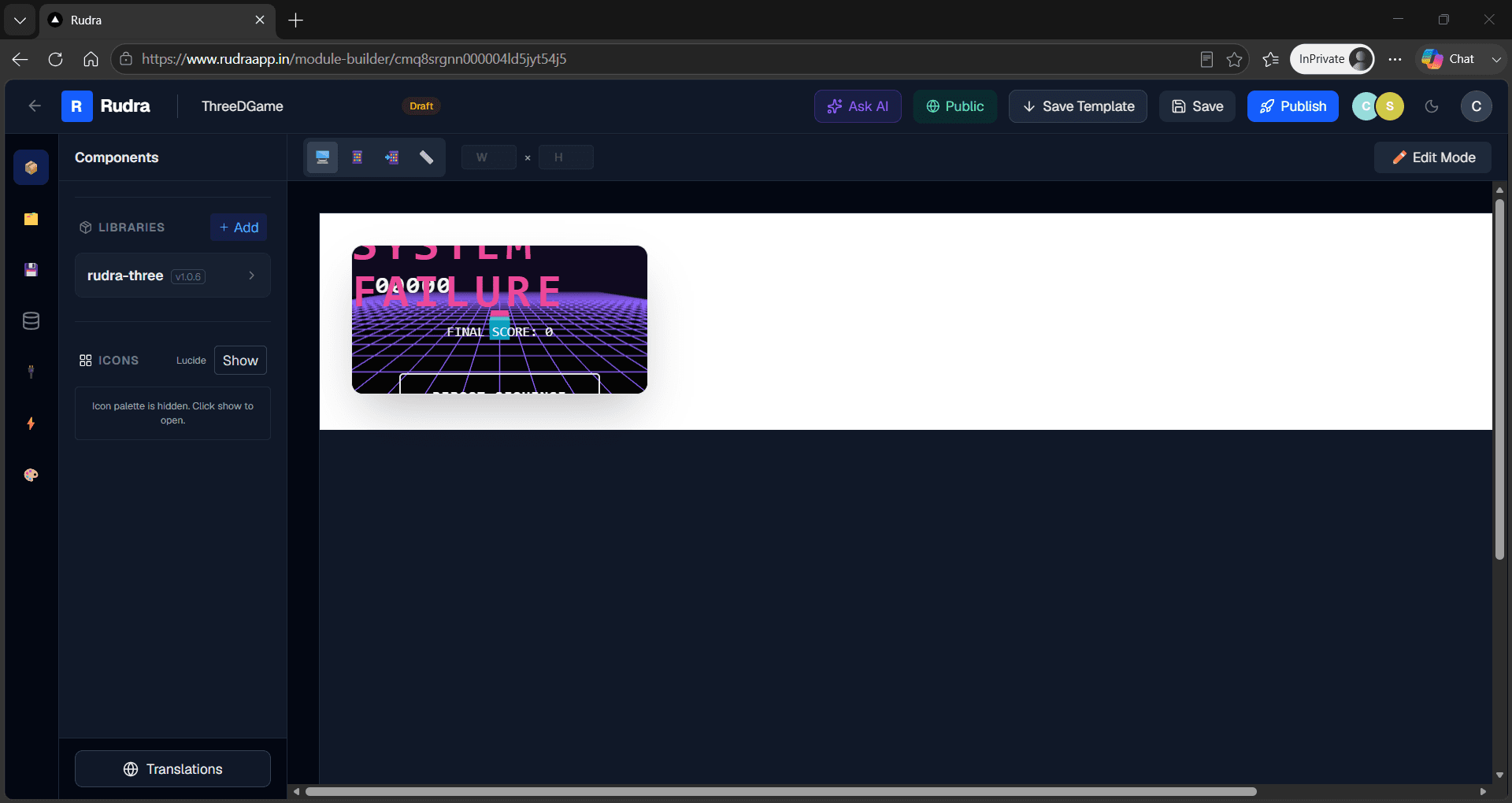Open the InPrivate profile button
Viewport: 1512px width, 803px height.
coord(1332,59)
